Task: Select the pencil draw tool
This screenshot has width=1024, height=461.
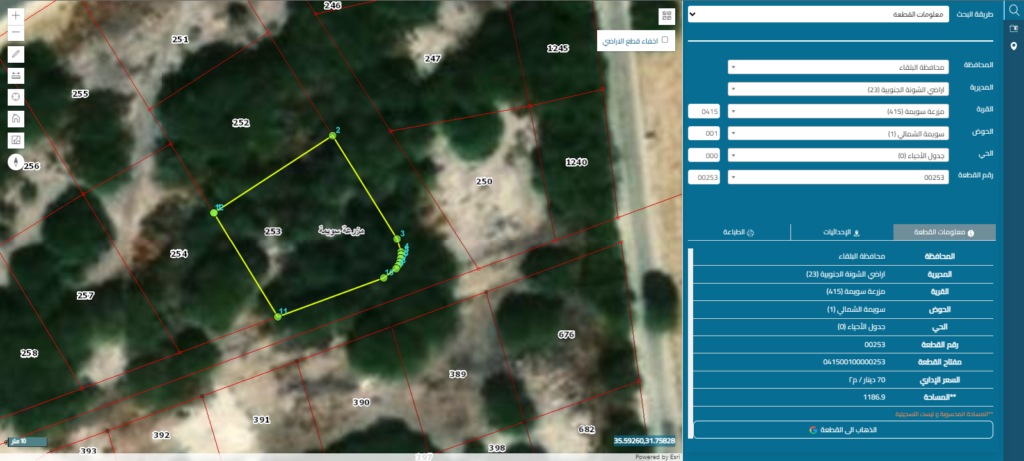Action: click(x=16, y=54)
